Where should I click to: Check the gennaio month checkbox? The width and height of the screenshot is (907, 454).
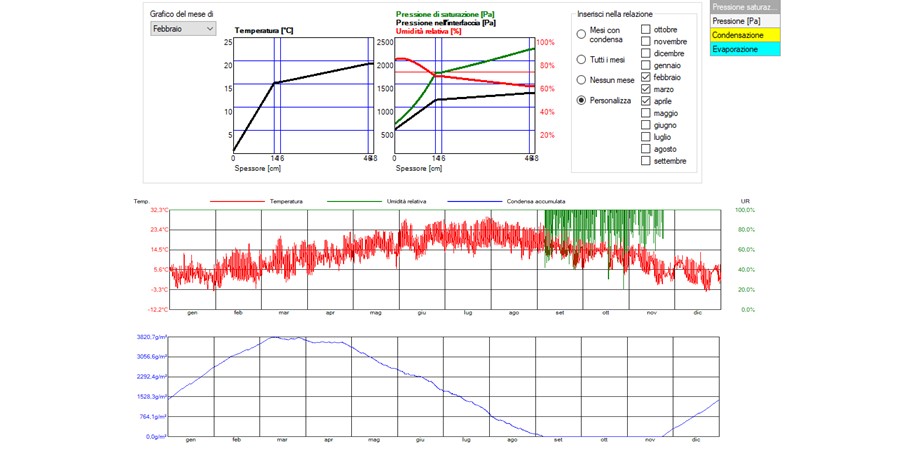[646, 65]
